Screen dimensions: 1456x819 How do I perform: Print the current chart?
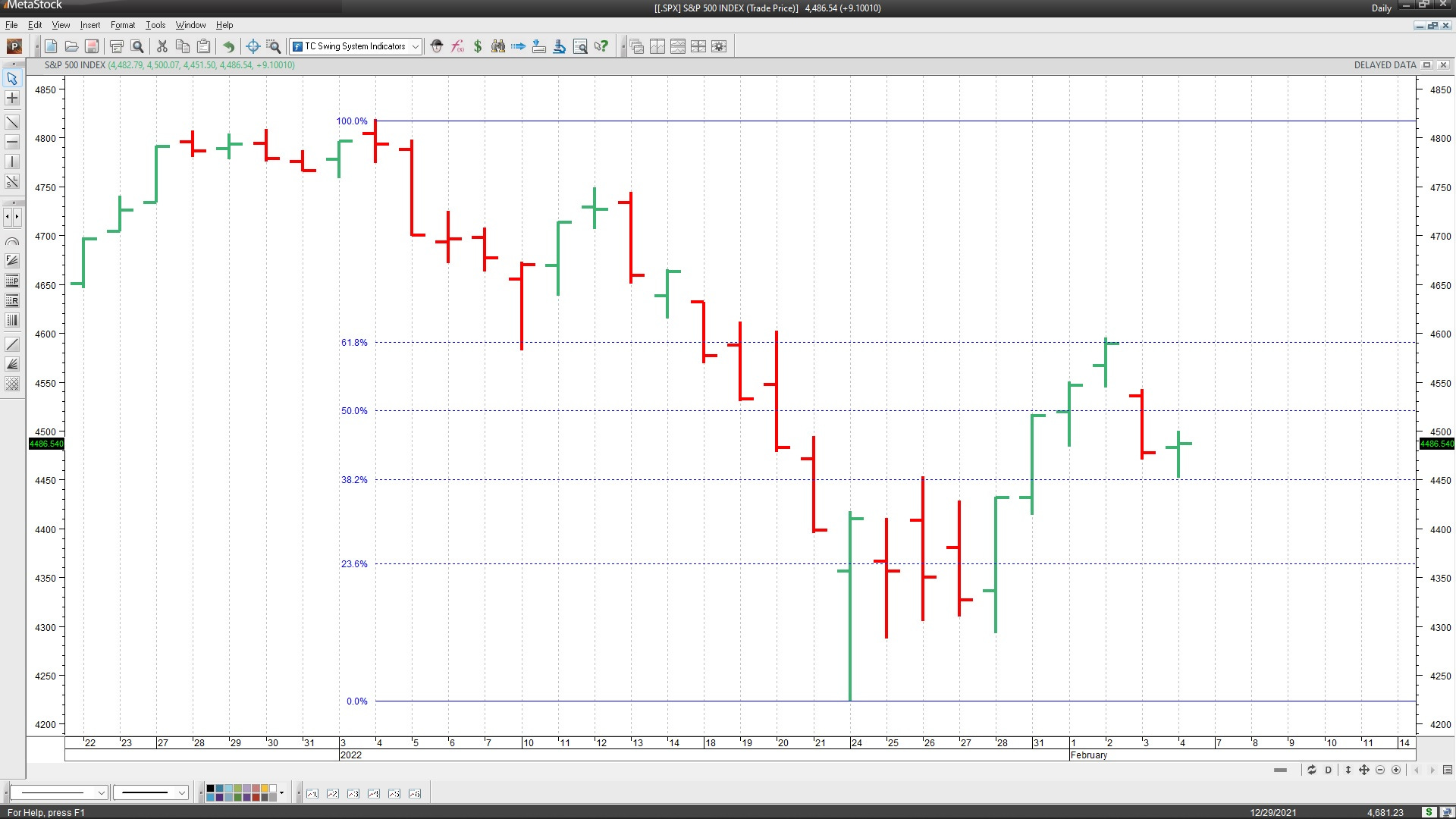[x=116, y=46]
